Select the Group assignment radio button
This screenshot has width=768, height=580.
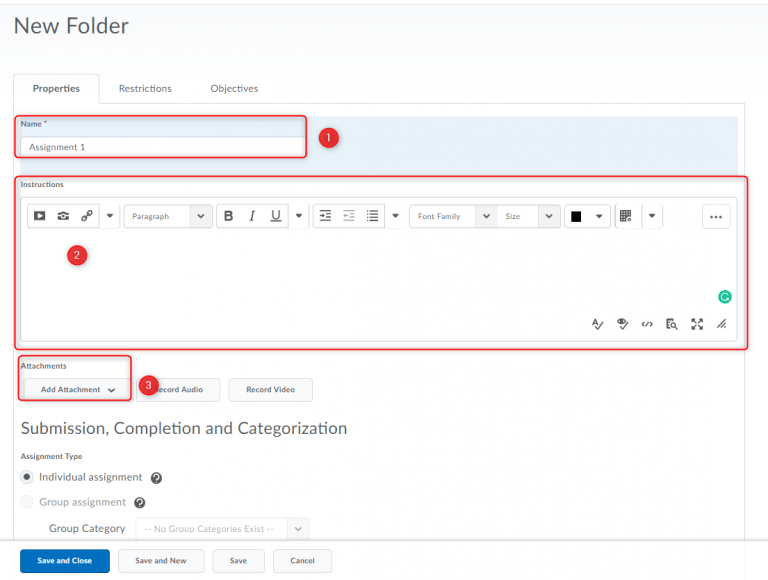[27, 502]
